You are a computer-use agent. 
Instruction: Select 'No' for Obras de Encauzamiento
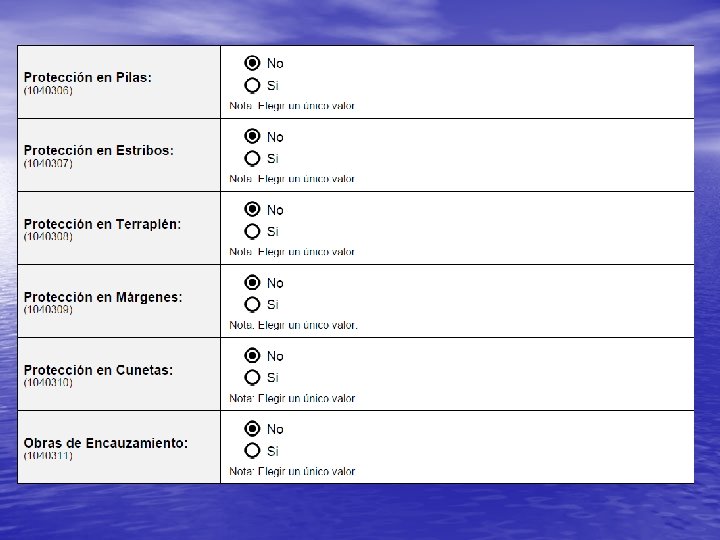click(253, 429)
